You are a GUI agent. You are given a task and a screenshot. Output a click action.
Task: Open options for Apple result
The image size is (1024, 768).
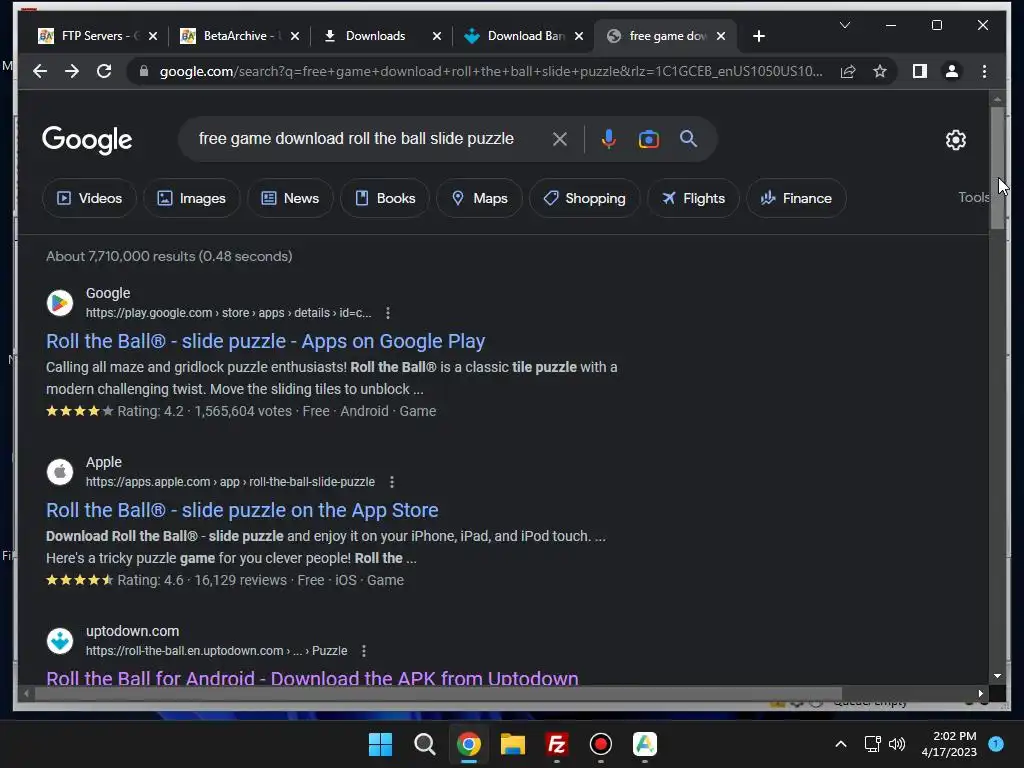tap(392, 482)
